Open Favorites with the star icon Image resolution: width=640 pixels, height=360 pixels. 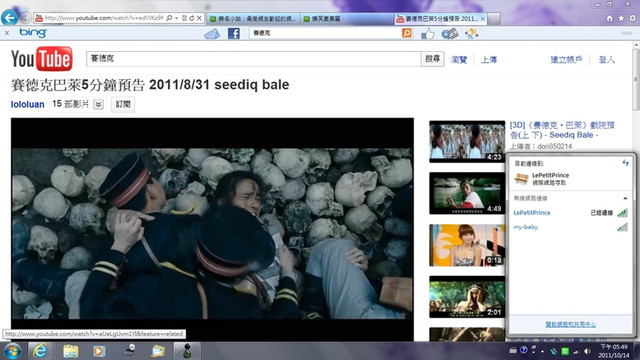pyautogui.click(x=621, y=18)
